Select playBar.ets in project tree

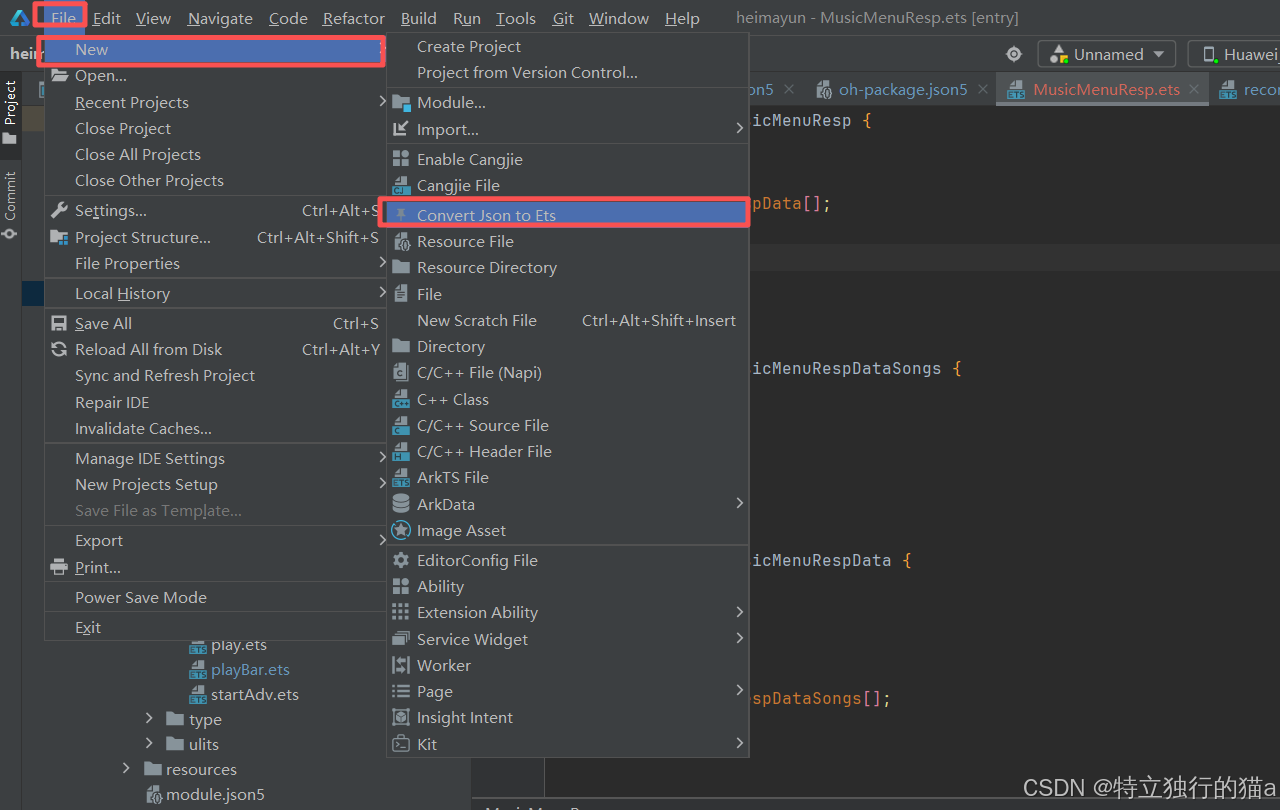250,669
